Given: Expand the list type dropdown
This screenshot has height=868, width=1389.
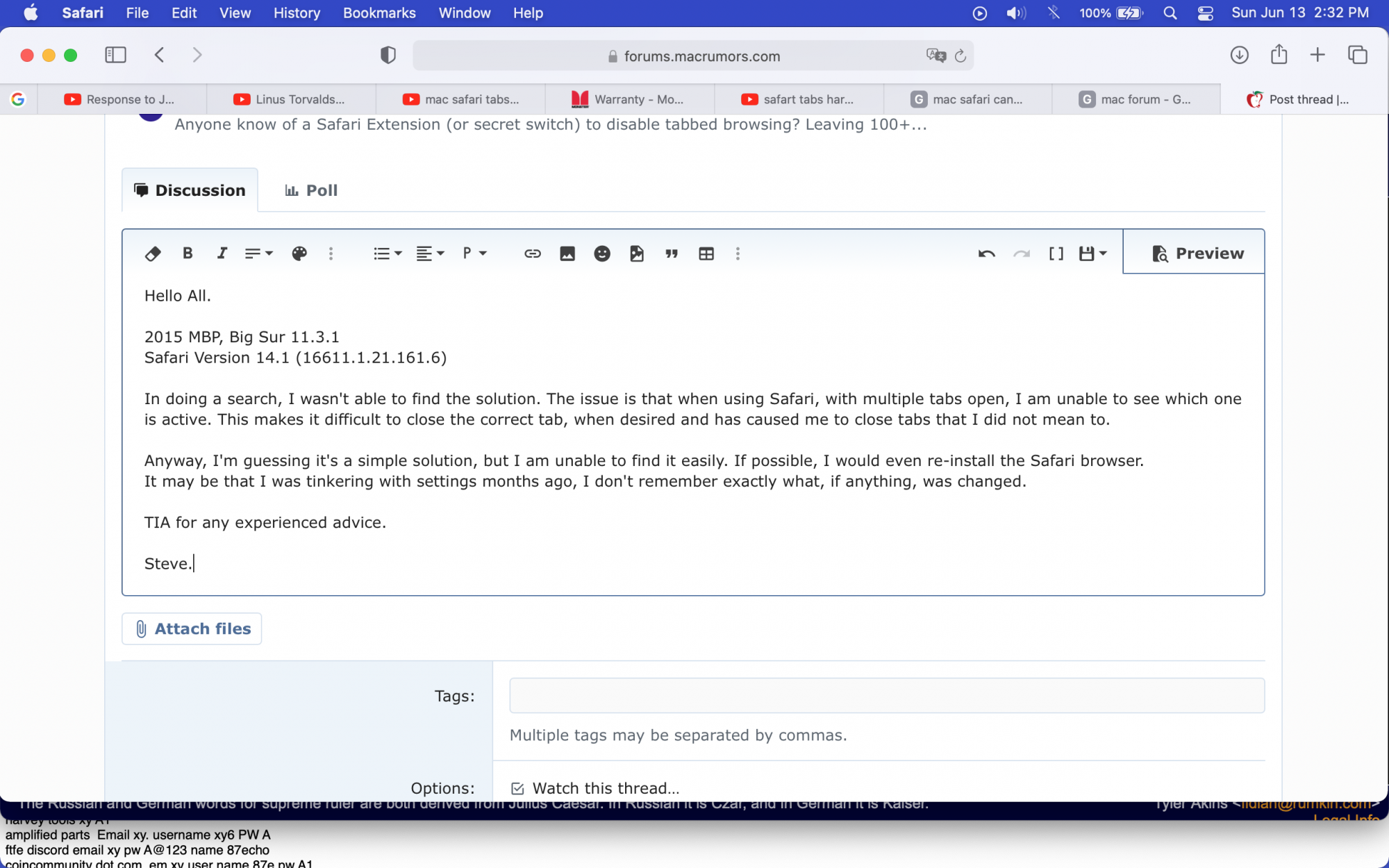Looking at the screenshot, I should point(387,253).
